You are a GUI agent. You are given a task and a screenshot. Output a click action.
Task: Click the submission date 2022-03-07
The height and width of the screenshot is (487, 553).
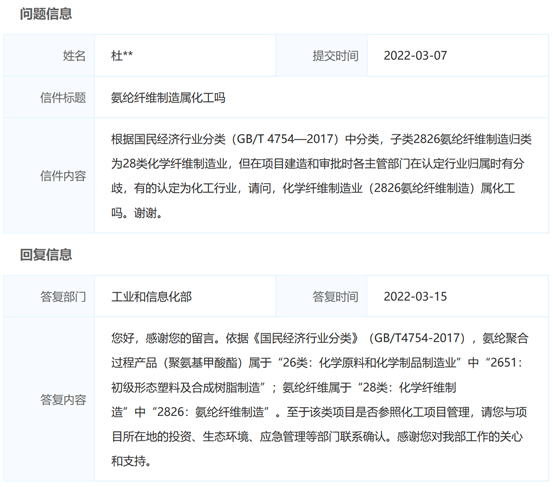coord(415,56)
